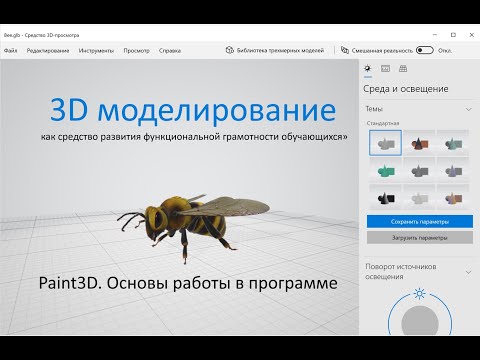Select the green shapes theme in second row
Viewport: 480px width, 360px height.
(x=385, y=171)
